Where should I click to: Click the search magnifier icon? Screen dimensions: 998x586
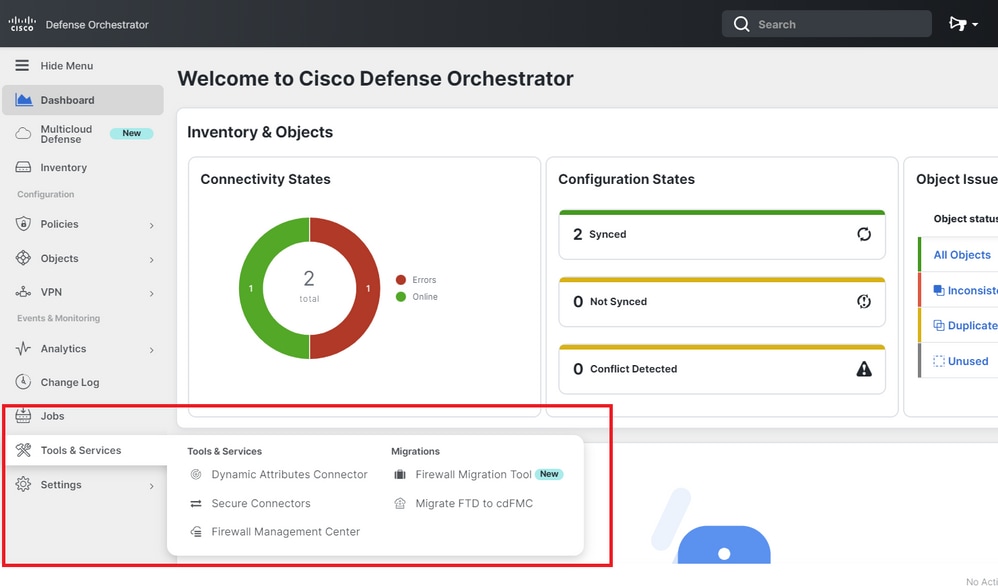click(741, 24)
